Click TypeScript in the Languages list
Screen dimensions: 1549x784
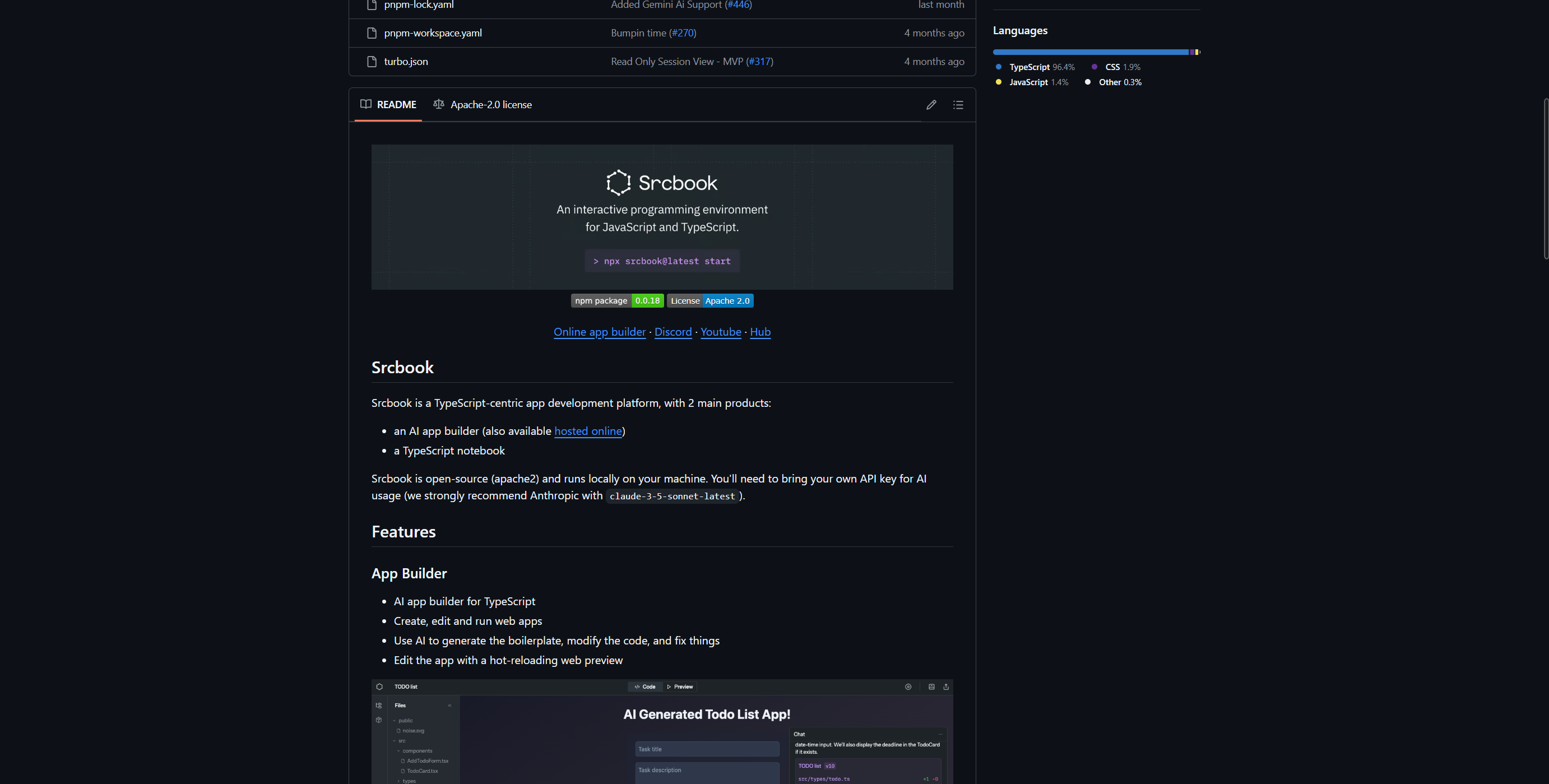[1029, 67]
